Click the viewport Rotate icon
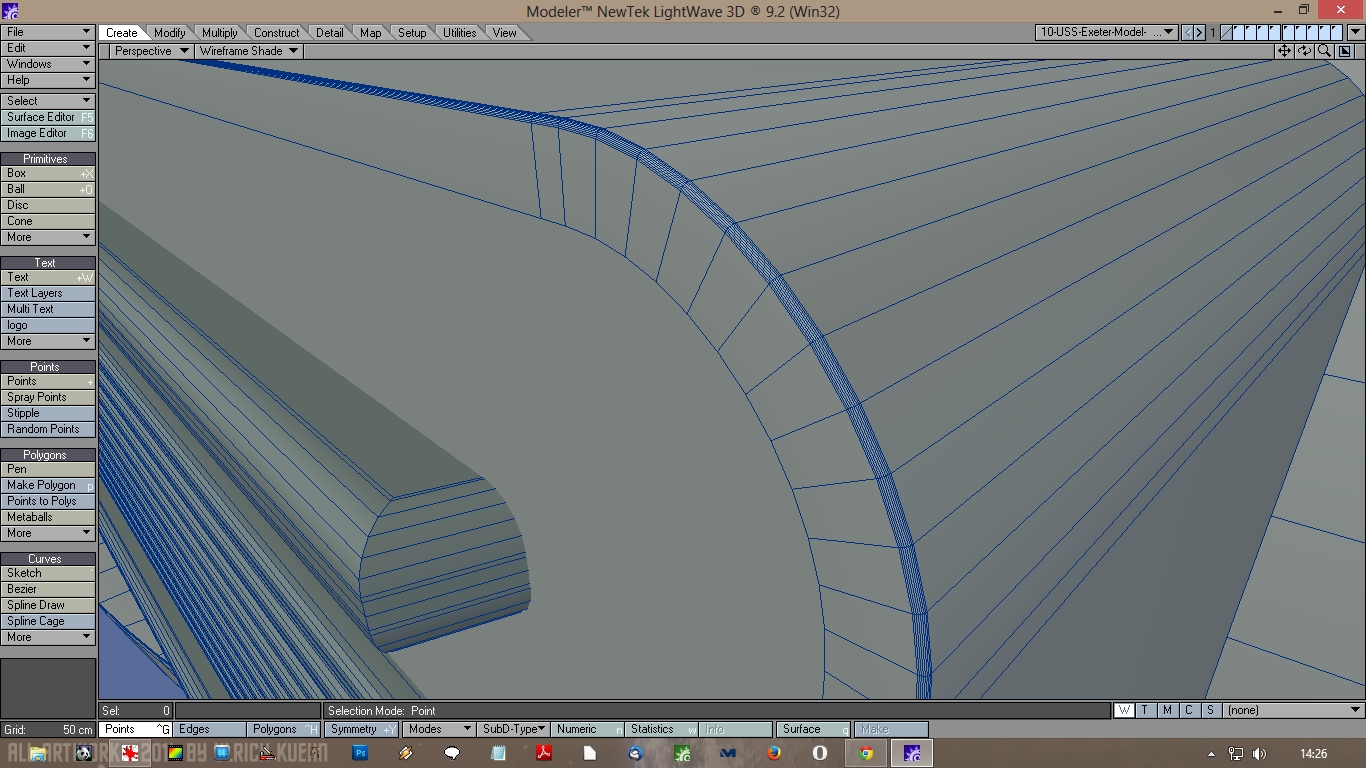The height and width of the screenshot is (768, 1366). 1304,51
